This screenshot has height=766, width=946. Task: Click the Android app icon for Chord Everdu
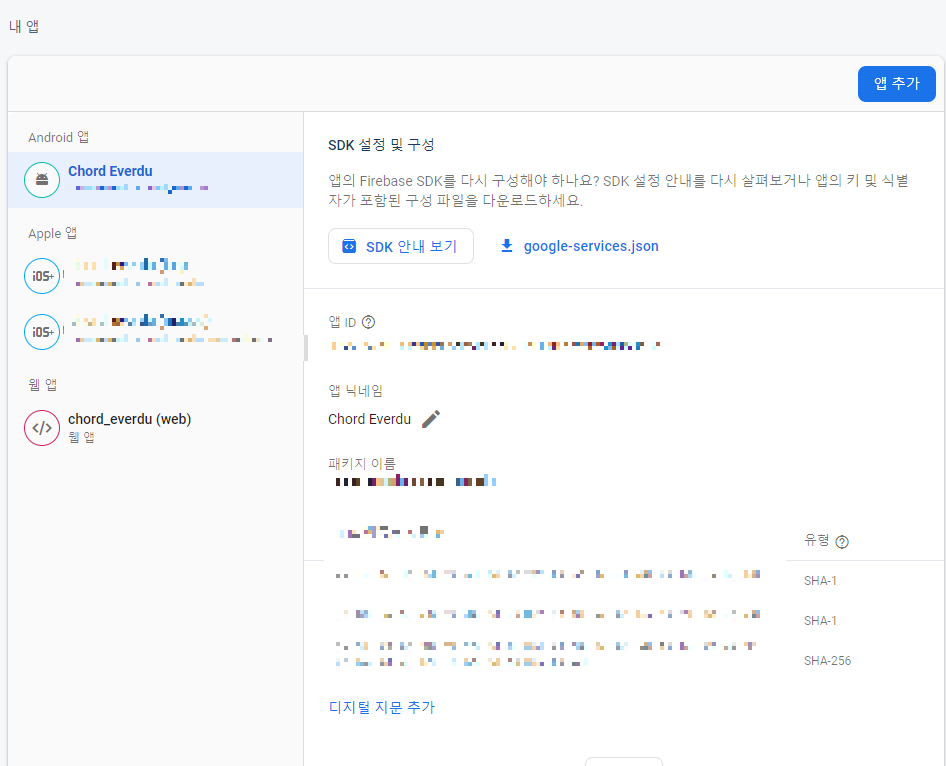(x=42, y=180)
